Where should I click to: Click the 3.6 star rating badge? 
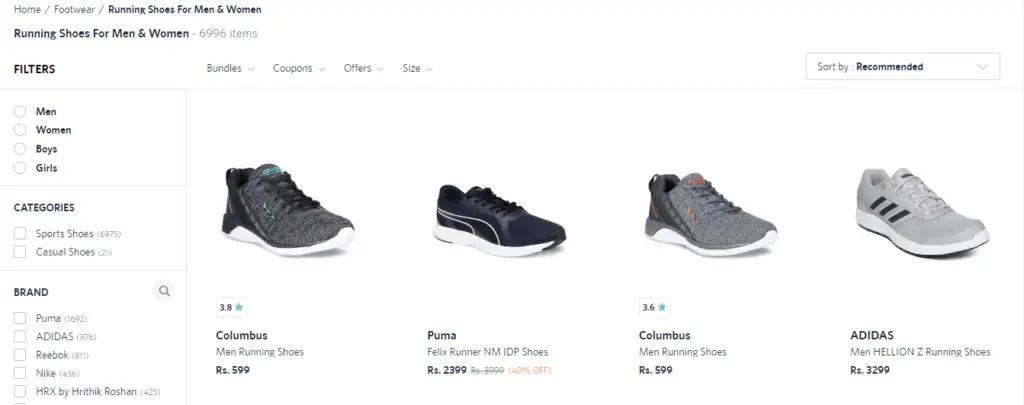pos(654,308)
